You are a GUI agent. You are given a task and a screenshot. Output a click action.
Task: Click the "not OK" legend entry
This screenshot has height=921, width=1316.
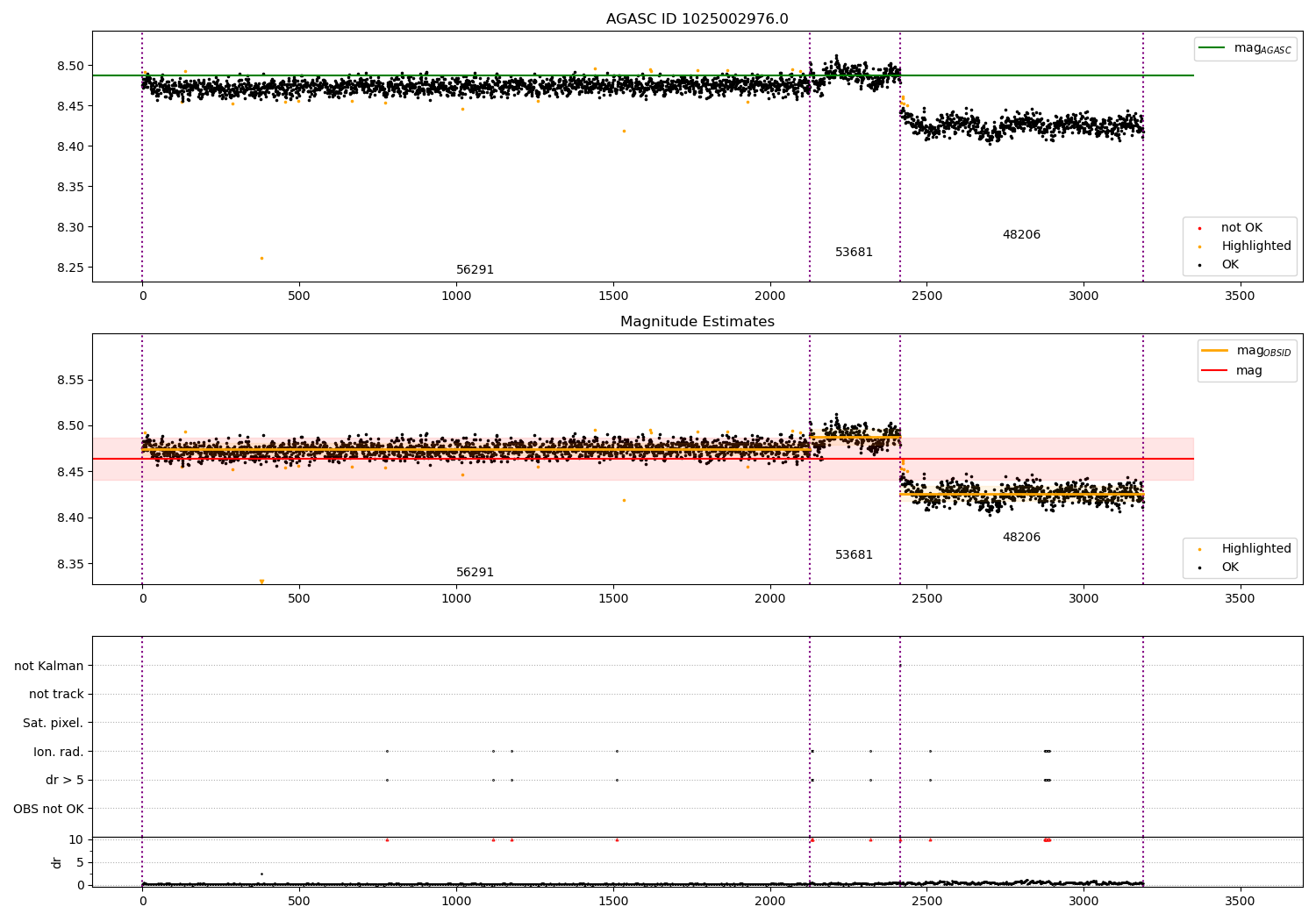tap(1241, 228)
